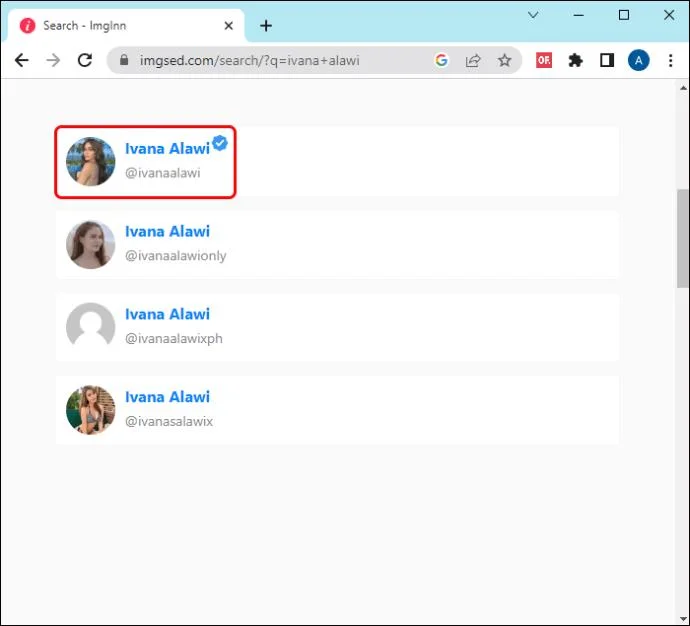Viewport: 690px width, 626px height.
Task: Click the @ivanaalawi handle
Action: point(162,173)
